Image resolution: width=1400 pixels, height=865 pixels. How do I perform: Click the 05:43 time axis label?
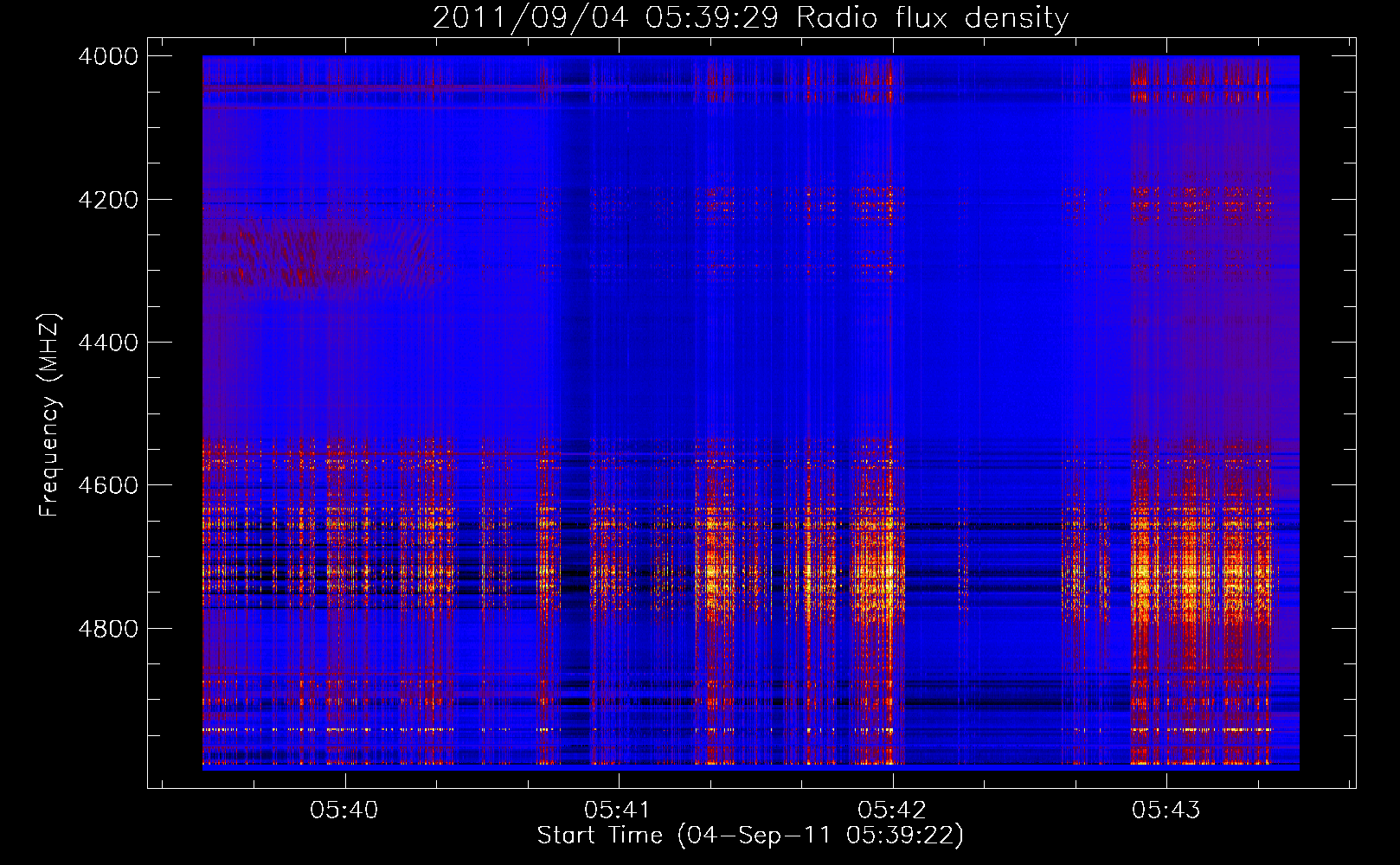1166,811
